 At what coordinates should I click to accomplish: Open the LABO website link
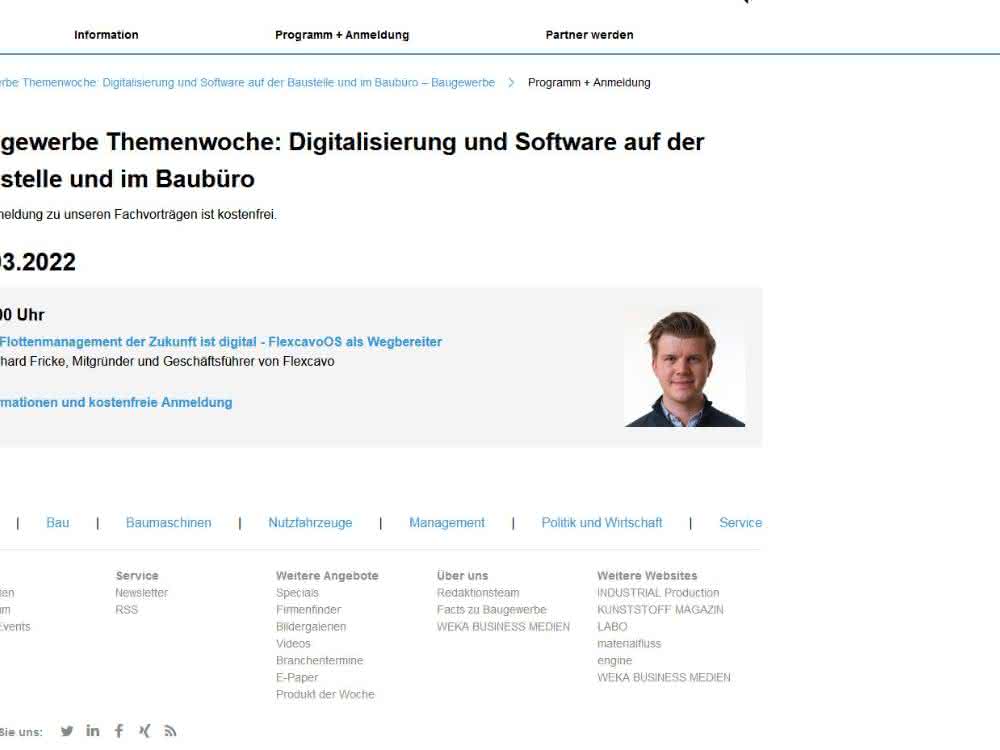[x=612, y=627]
